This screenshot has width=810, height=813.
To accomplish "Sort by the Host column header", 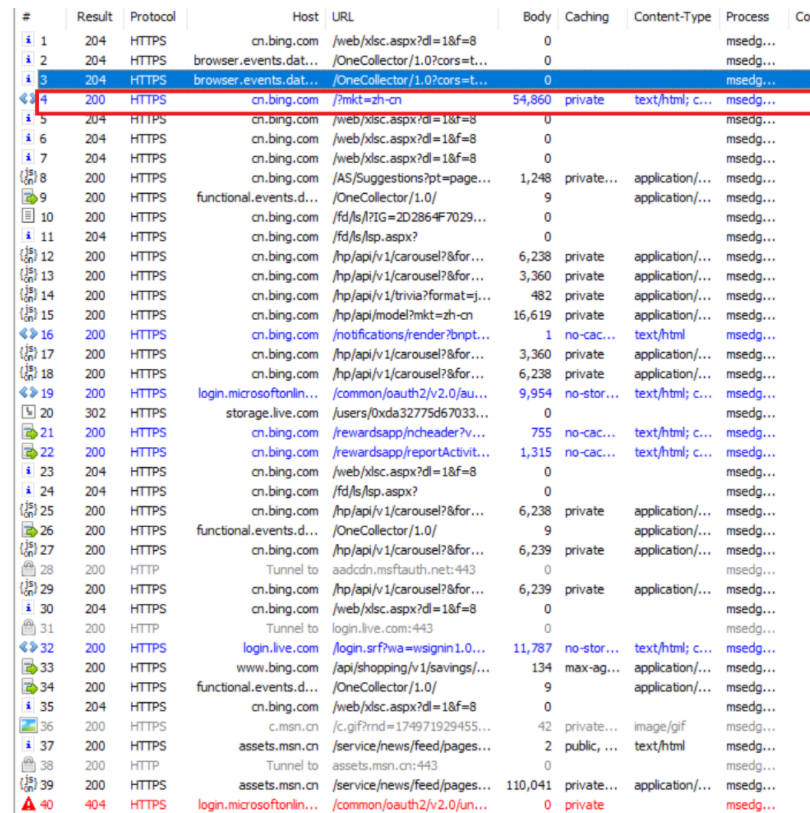I will (305, 17).
